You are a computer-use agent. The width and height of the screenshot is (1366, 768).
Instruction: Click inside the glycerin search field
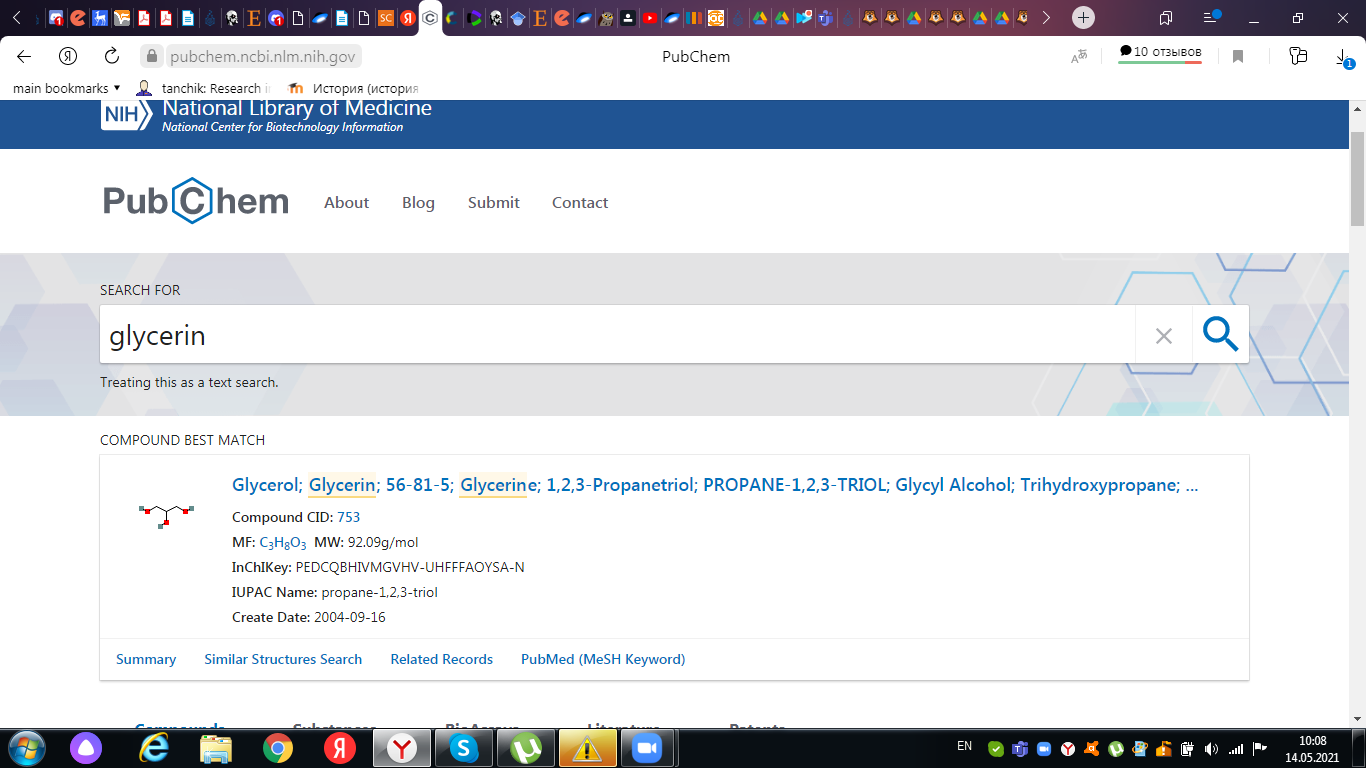tap(618, 335)
